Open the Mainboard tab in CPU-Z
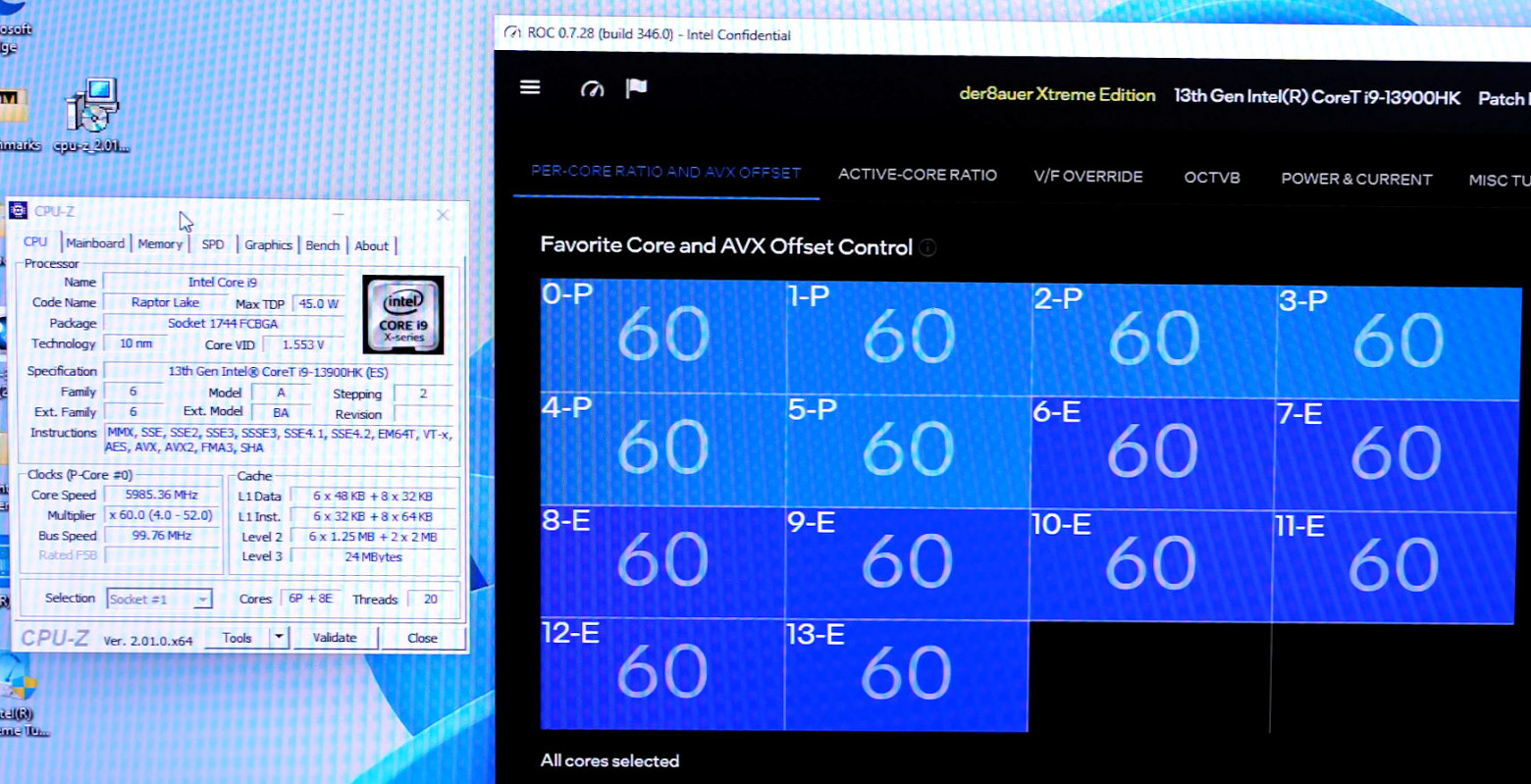Viewport: 1531px width, 784px height. pos(95,243)
